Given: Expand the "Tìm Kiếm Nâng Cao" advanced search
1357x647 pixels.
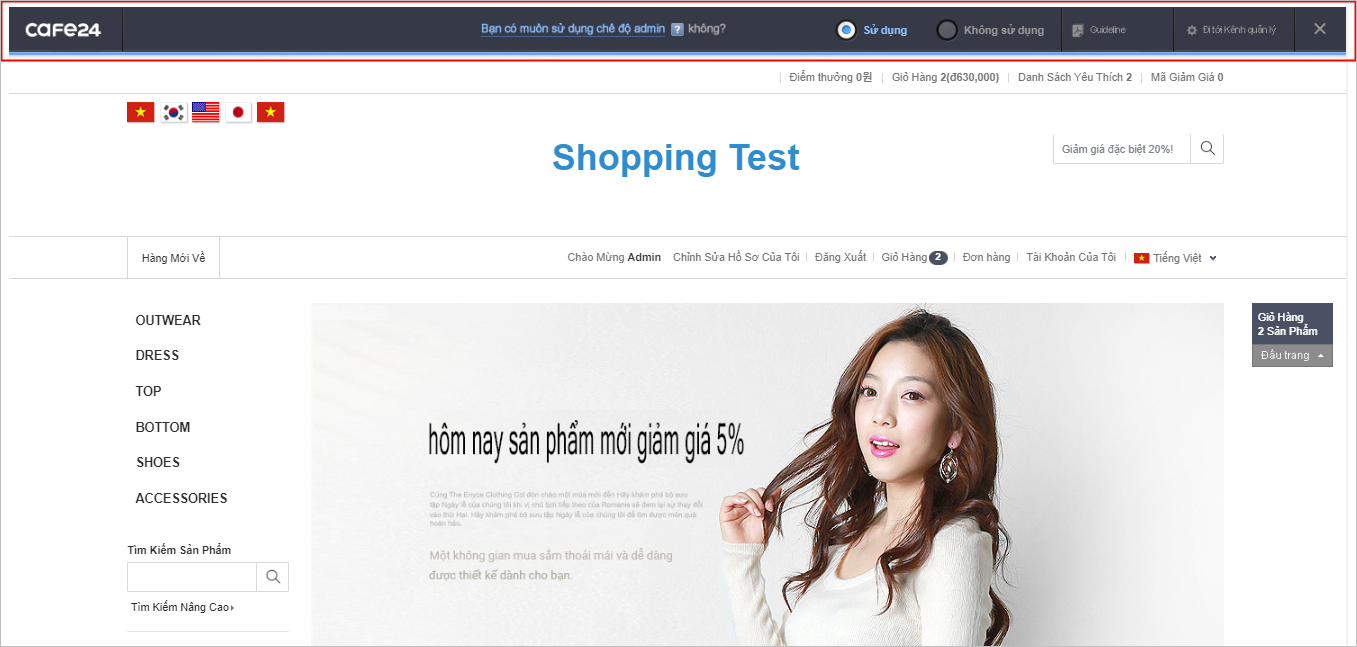Looking at the screenshot, I should pyautogui.click(x=182, y=607).
